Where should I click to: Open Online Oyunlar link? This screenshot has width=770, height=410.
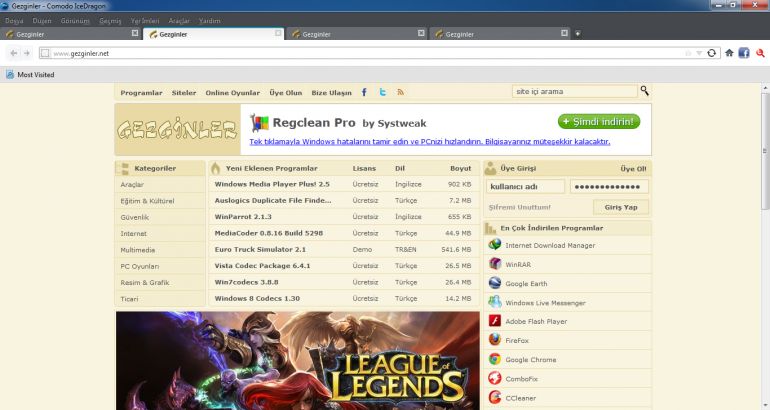click(x=232, y=93)
